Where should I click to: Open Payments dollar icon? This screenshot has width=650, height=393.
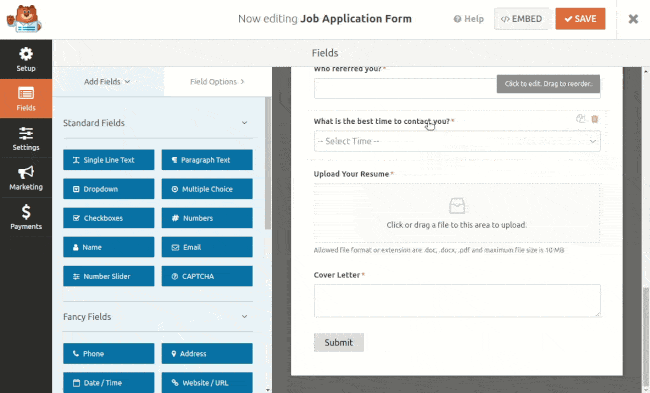coord(26,212)
